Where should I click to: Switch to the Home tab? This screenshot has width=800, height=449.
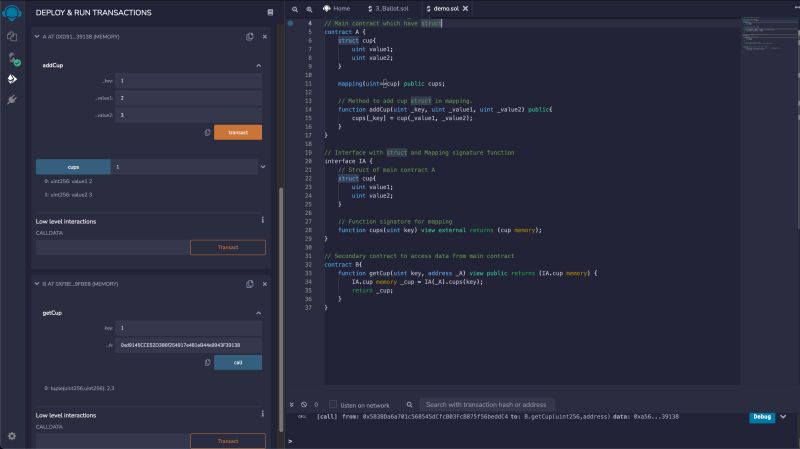click(337, 9)
